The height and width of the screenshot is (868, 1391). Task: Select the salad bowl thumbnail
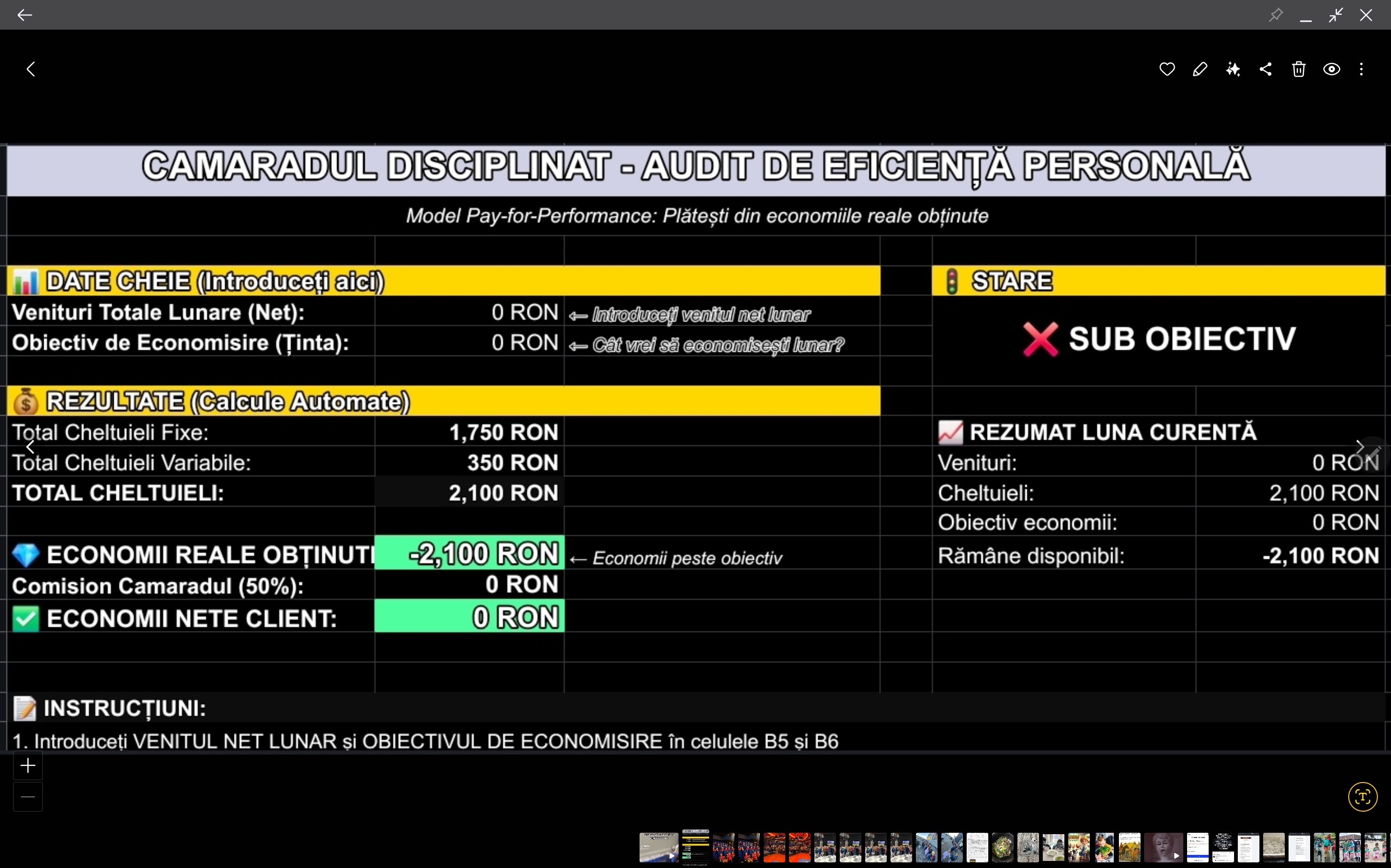(1003, 847)
